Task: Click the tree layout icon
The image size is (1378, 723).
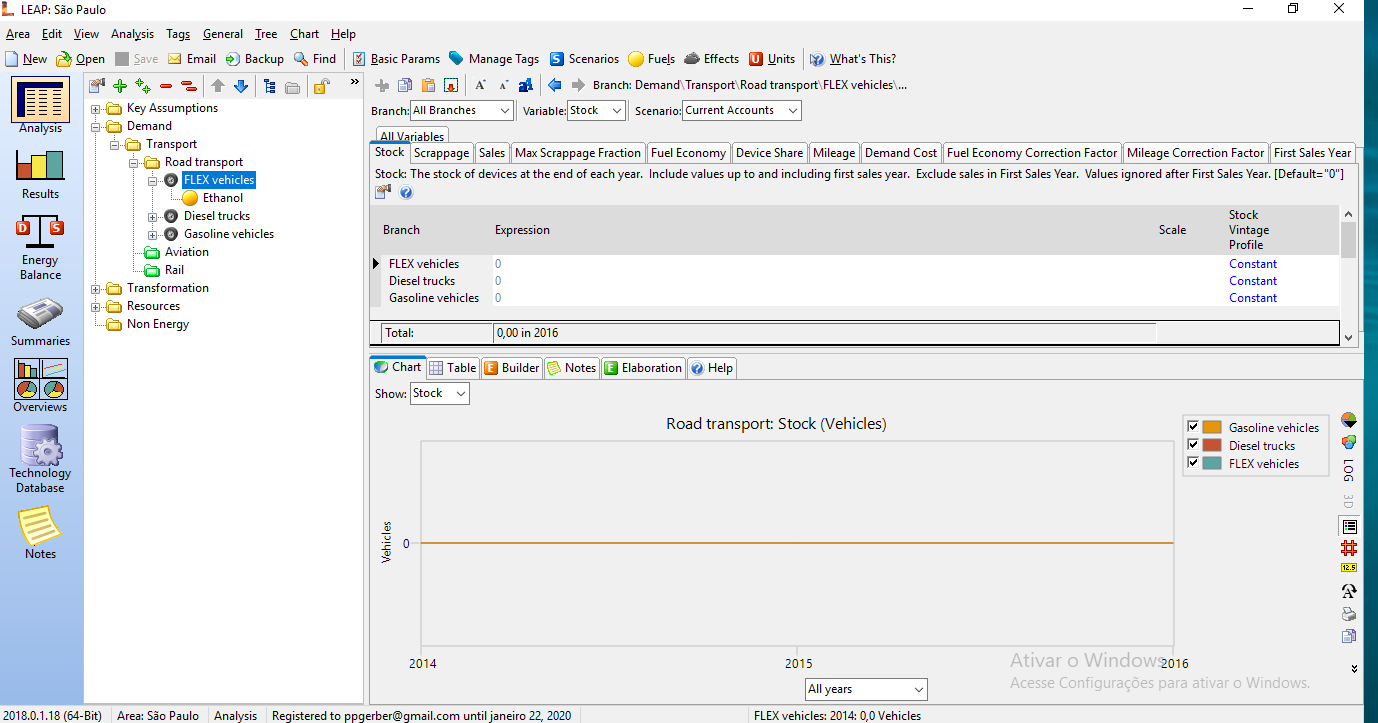Action: click(270, 86)
